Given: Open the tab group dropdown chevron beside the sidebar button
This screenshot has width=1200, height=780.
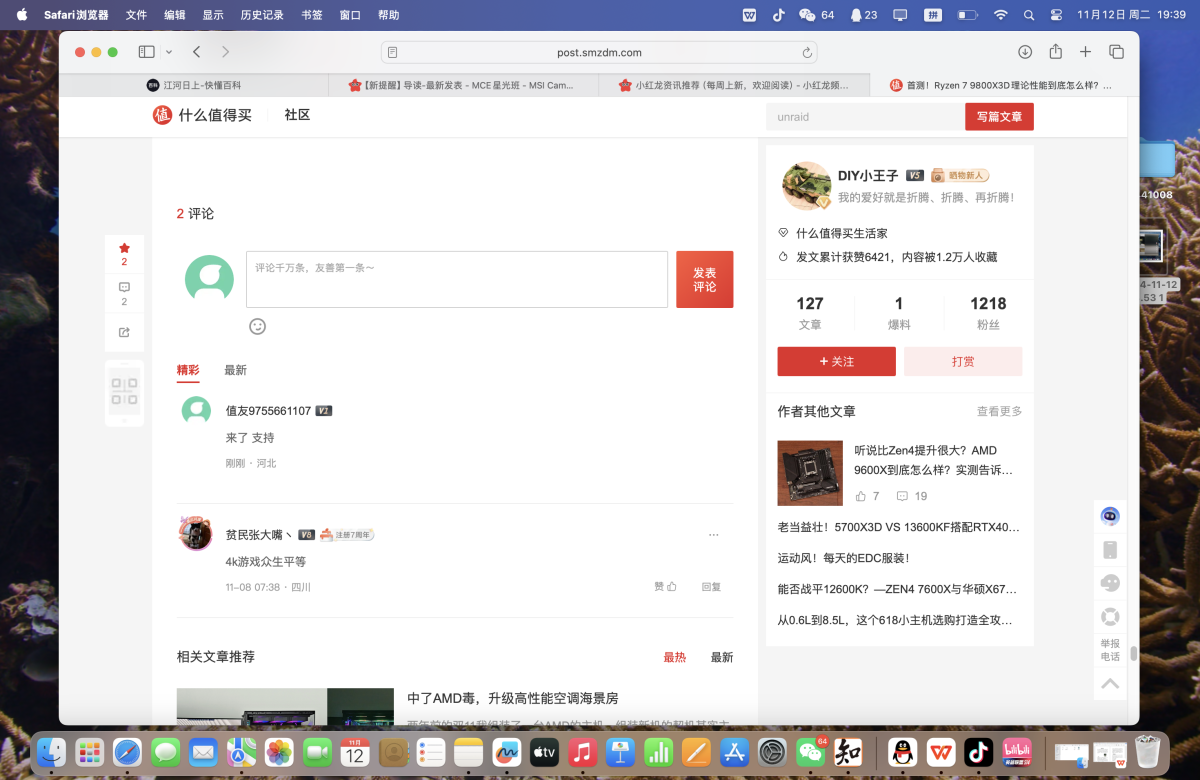Looking at the screenshot, I should pyautogui.click(x=169, y=52).
